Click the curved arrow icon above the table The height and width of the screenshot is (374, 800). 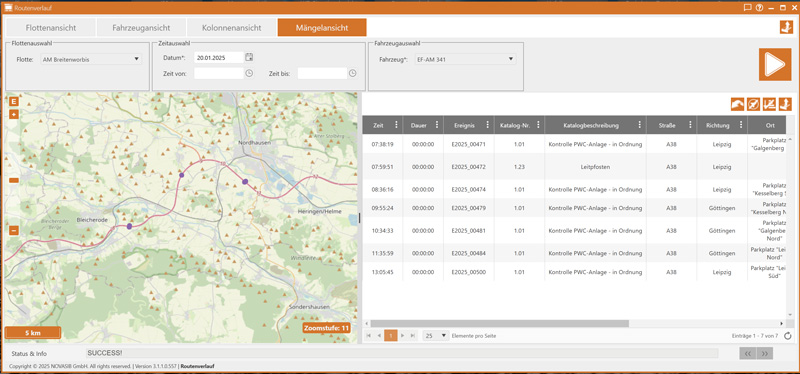(x=738, y=104)
